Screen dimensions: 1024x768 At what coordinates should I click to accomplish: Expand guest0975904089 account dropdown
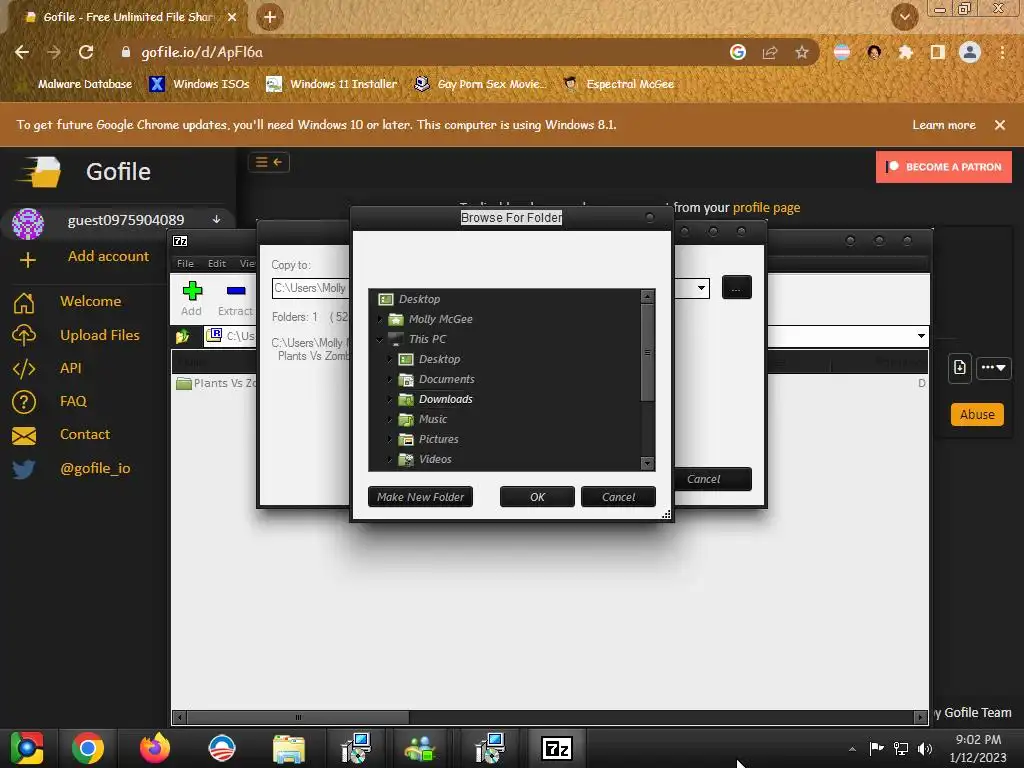(216, 219)
